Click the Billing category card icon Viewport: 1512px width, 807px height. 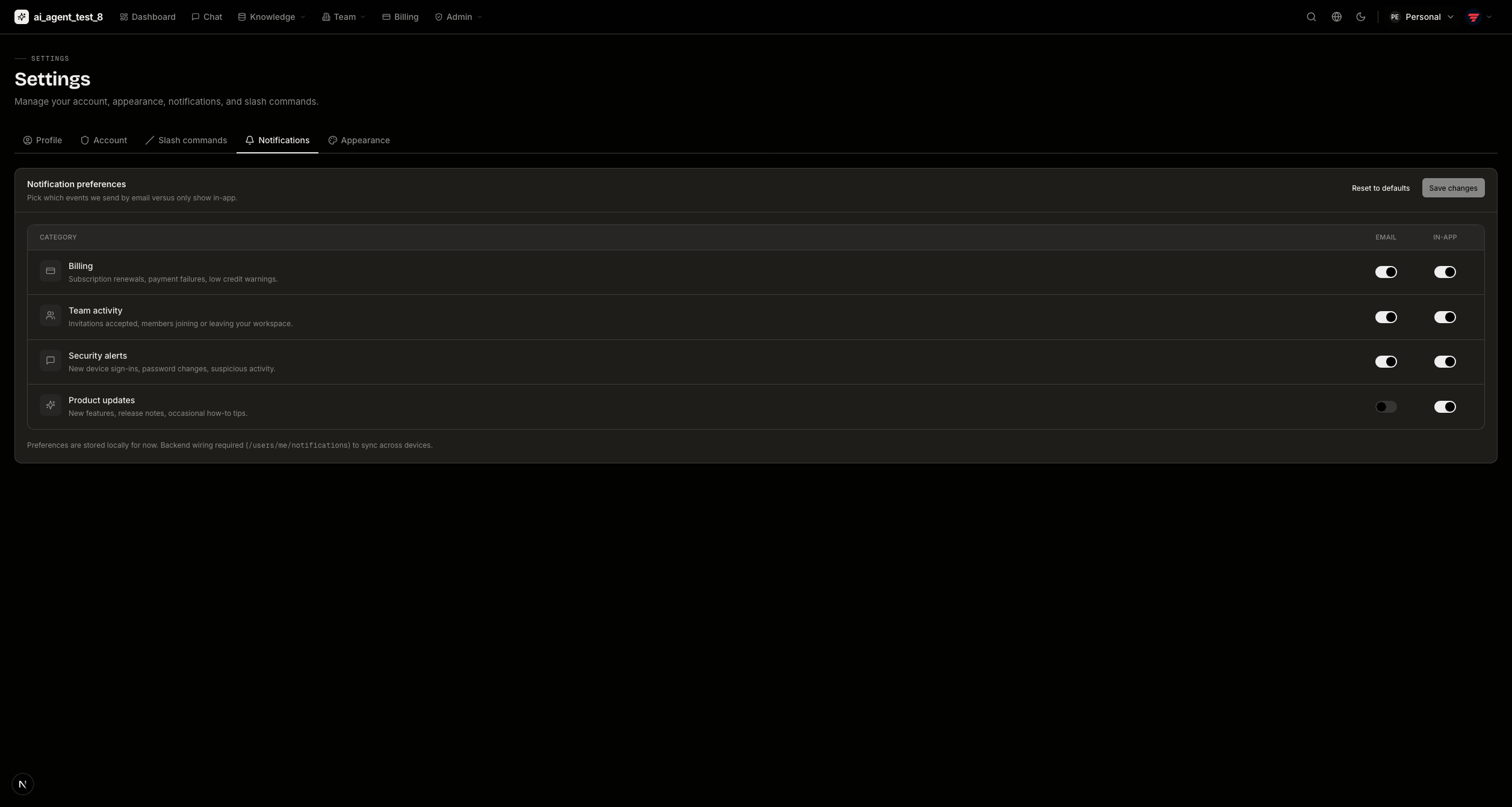click(x=51, y=271)
